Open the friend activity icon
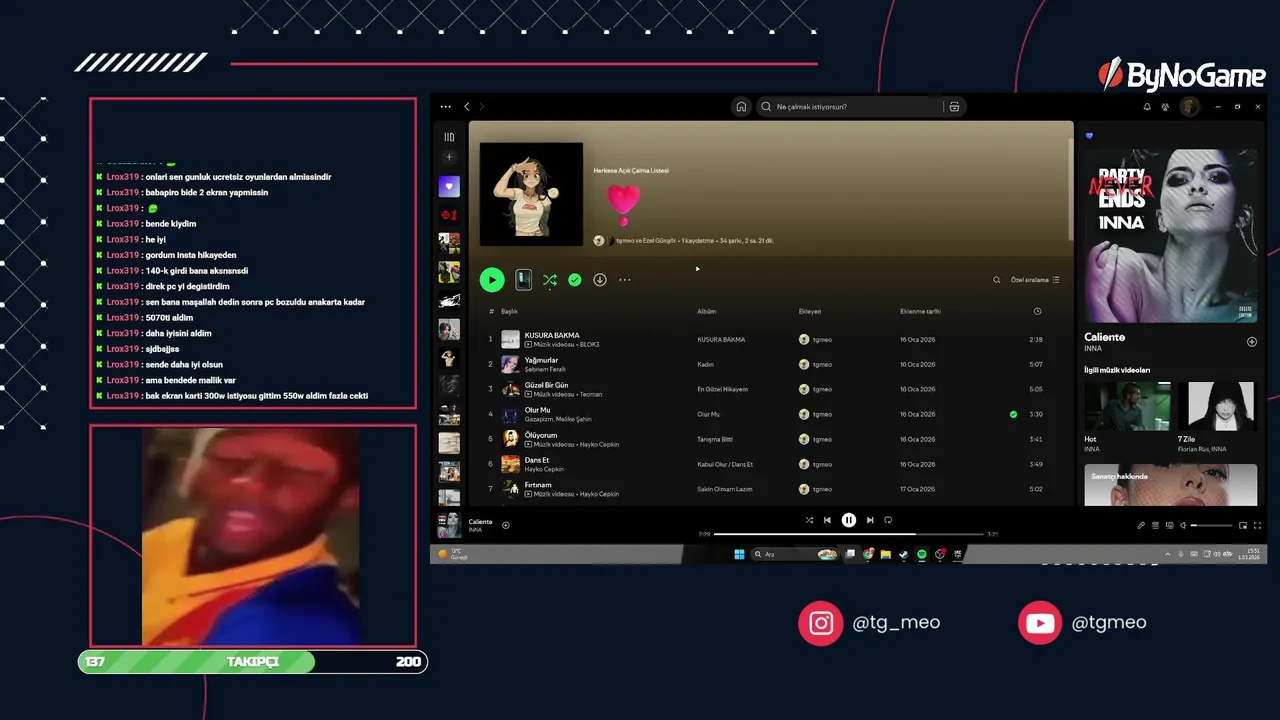Image resolution: width=1280 pixels, height=720 pixels. [1166, 106]
